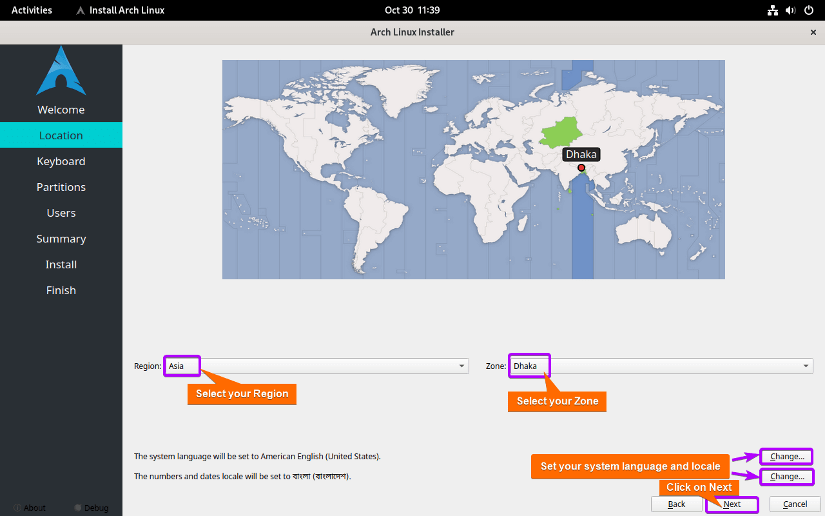The image size is (825, 516).
Task: Go to the Welcome step
Action: [61, 110]
